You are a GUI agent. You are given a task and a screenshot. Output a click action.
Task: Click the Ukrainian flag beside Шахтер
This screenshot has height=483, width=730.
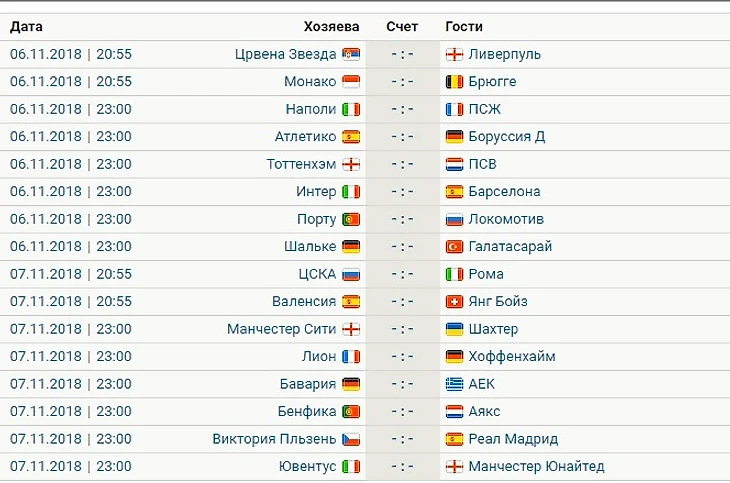point(454,329)
